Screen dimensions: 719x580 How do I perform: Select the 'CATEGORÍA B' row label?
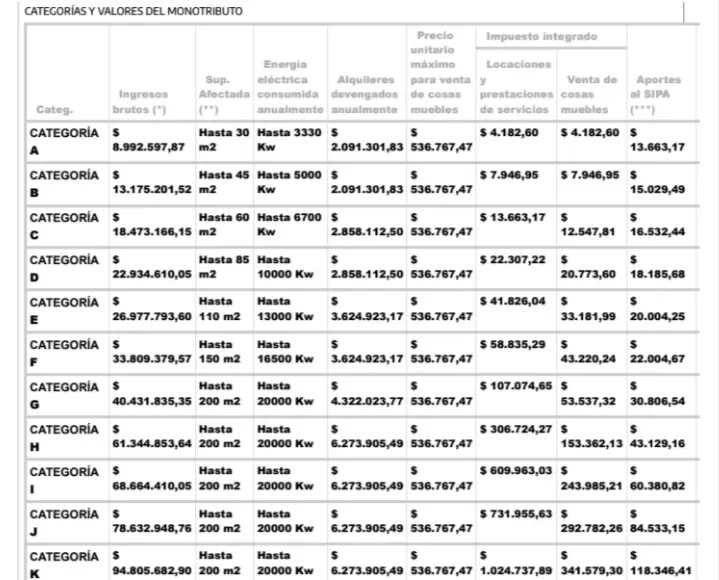tap(64, 183)
